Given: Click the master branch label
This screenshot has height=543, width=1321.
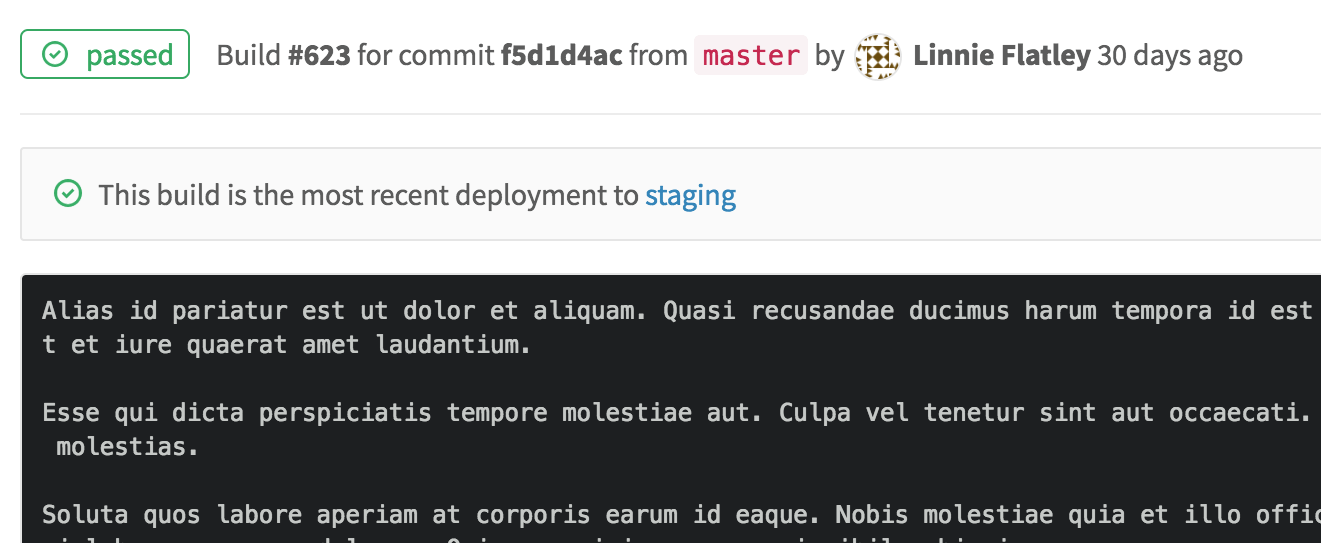Looking at the screenshot, I should (x=751, y=55).
